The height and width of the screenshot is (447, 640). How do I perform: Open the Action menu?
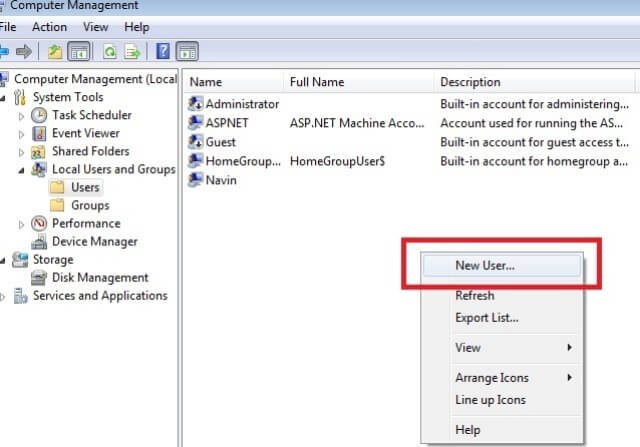(49, 27)
